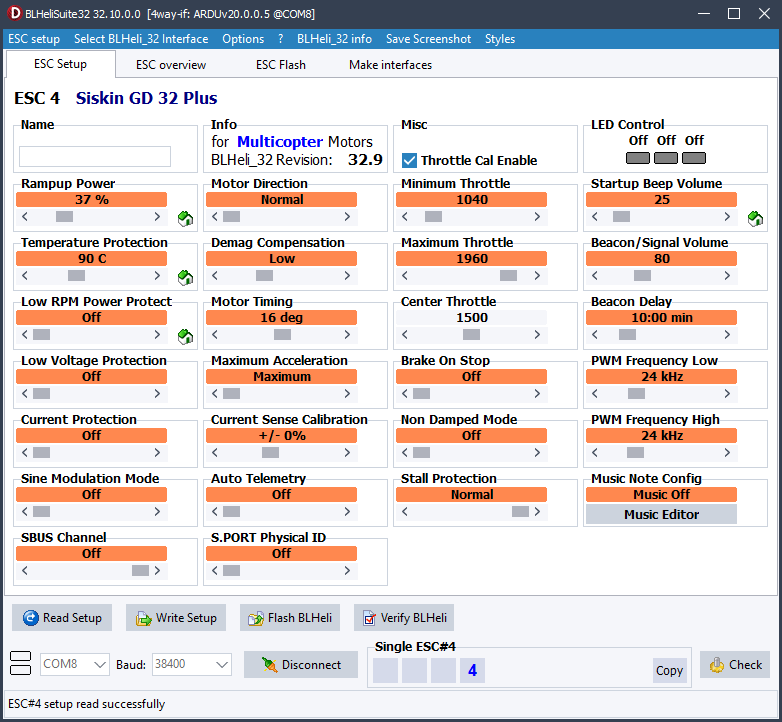782x722 pixels.
Task: Click the Rampup Power default-reset house icon
Action: click(x=186, y=218)
